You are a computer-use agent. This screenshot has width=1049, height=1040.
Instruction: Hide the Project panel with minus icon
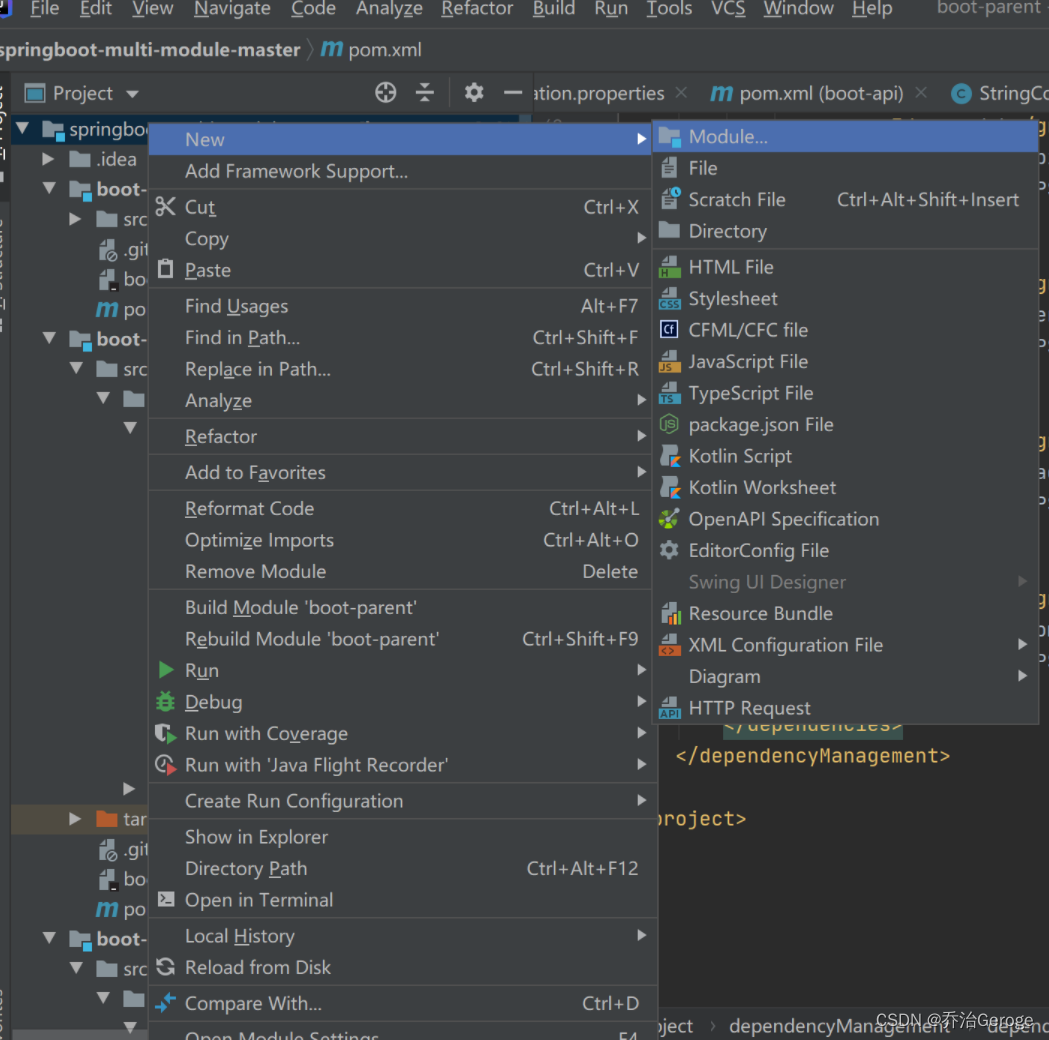click(x=512, y=92)
